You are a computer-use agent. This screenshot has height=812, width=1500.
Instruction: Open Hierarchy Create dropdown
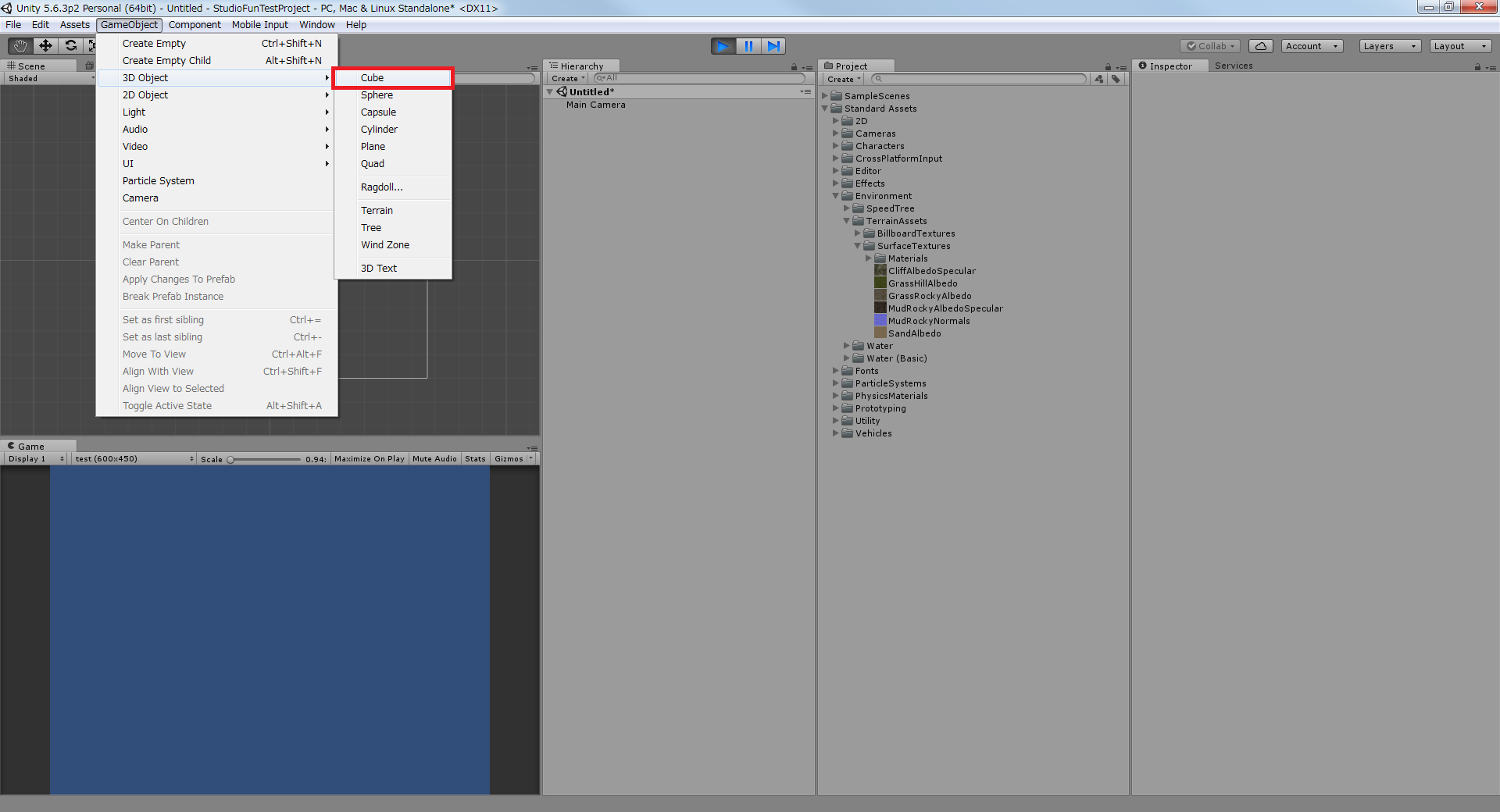tap(567, 79)
